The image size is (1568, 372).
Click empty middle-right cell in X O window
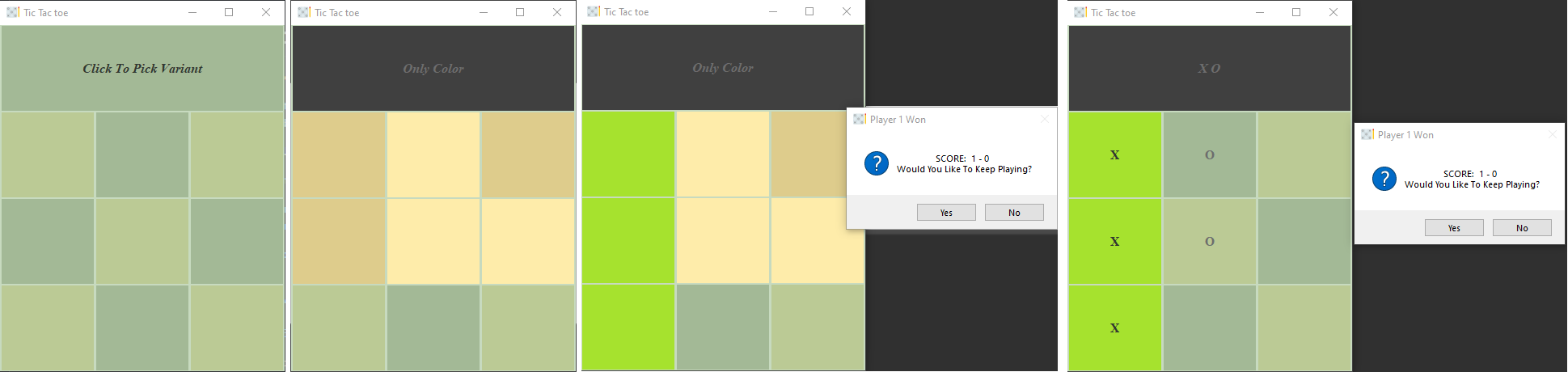pos(1304,241)
